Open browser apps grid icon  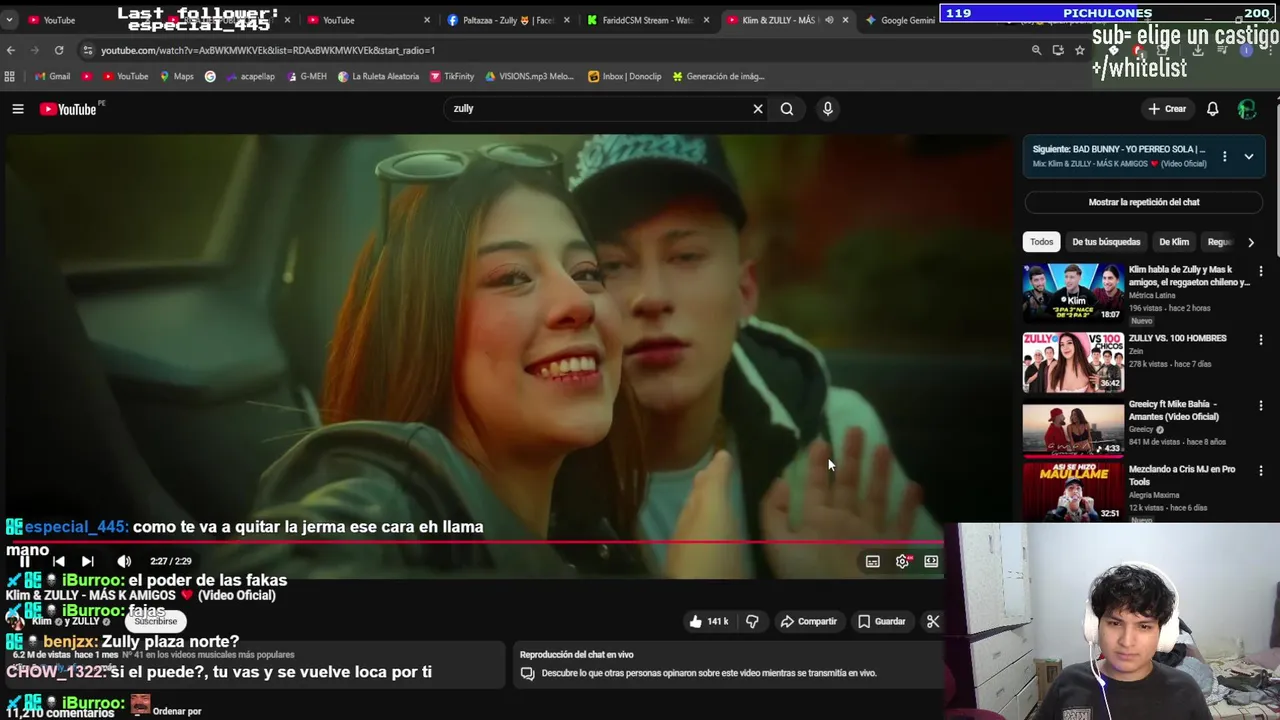pyautogui.click(x=10, y=76)
